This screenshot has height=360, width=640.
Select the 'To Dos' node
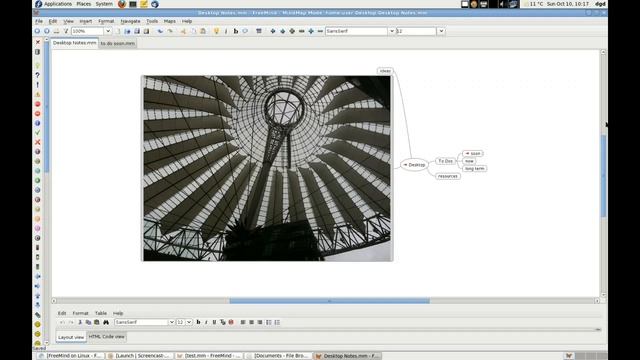point(445,161)
